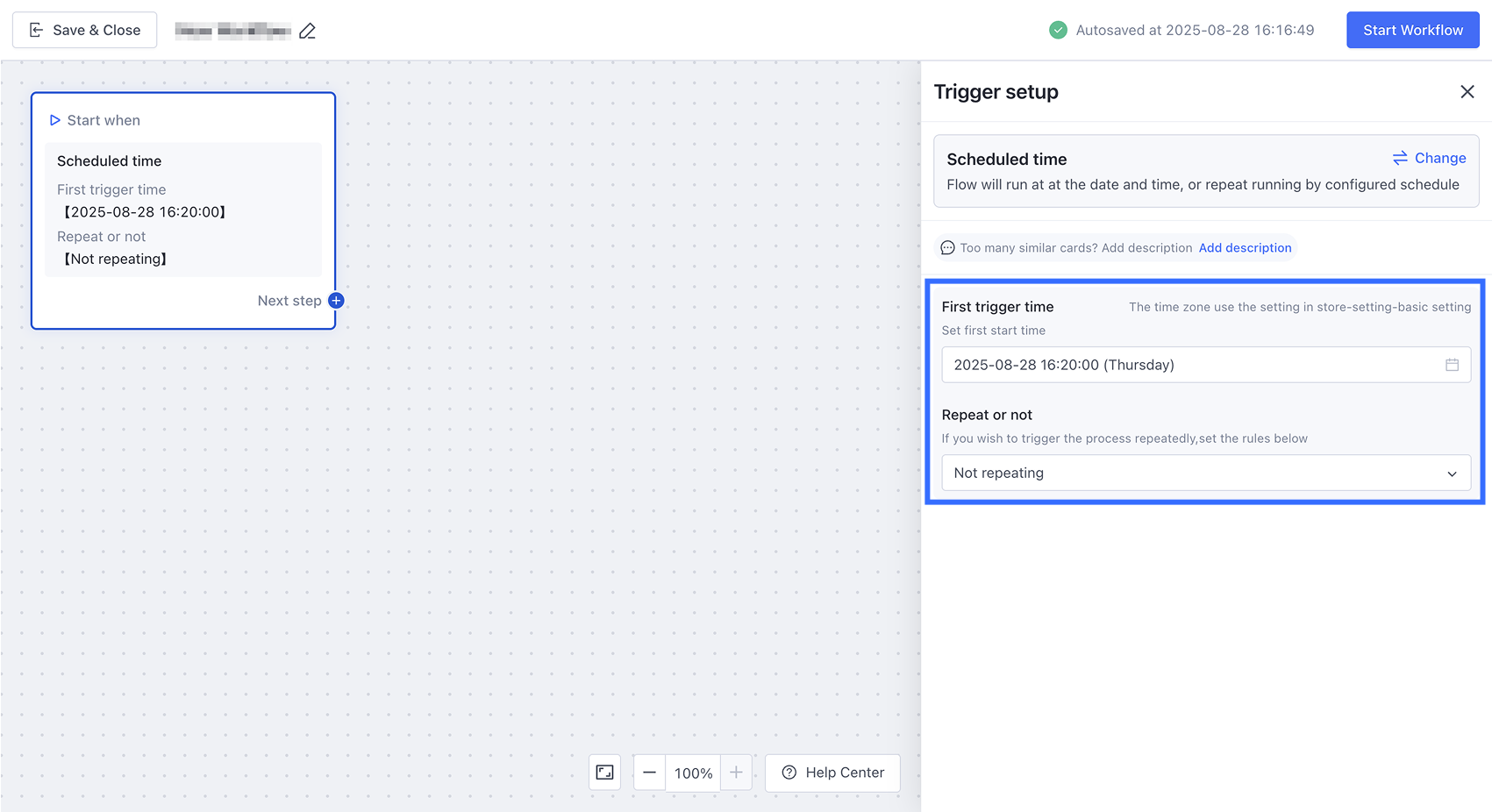Click the green autosaved checkmark icon
1492x812 pixels.
[x=1059, y=31]
